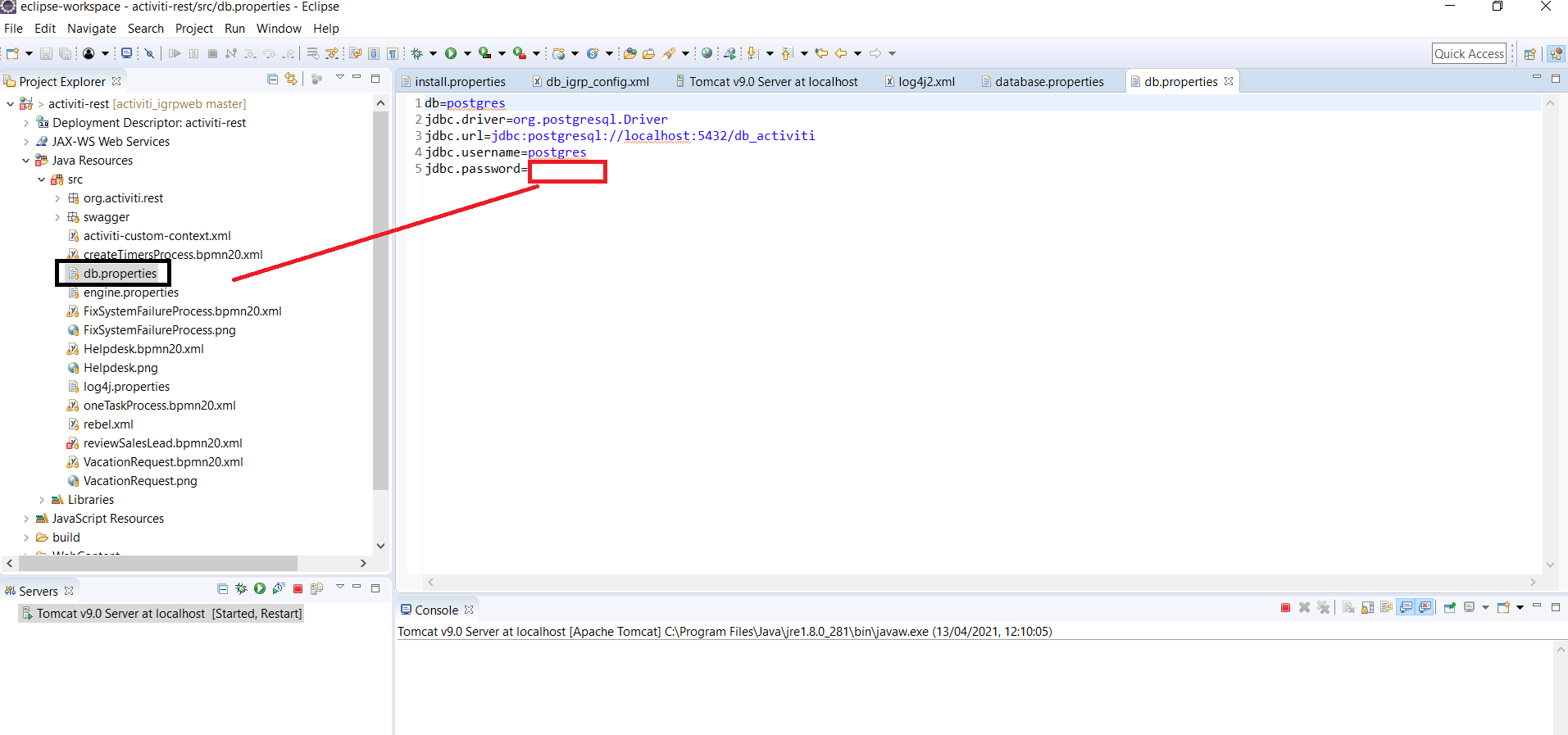Click the Open Task search icon in toolbar

point(648,54)
